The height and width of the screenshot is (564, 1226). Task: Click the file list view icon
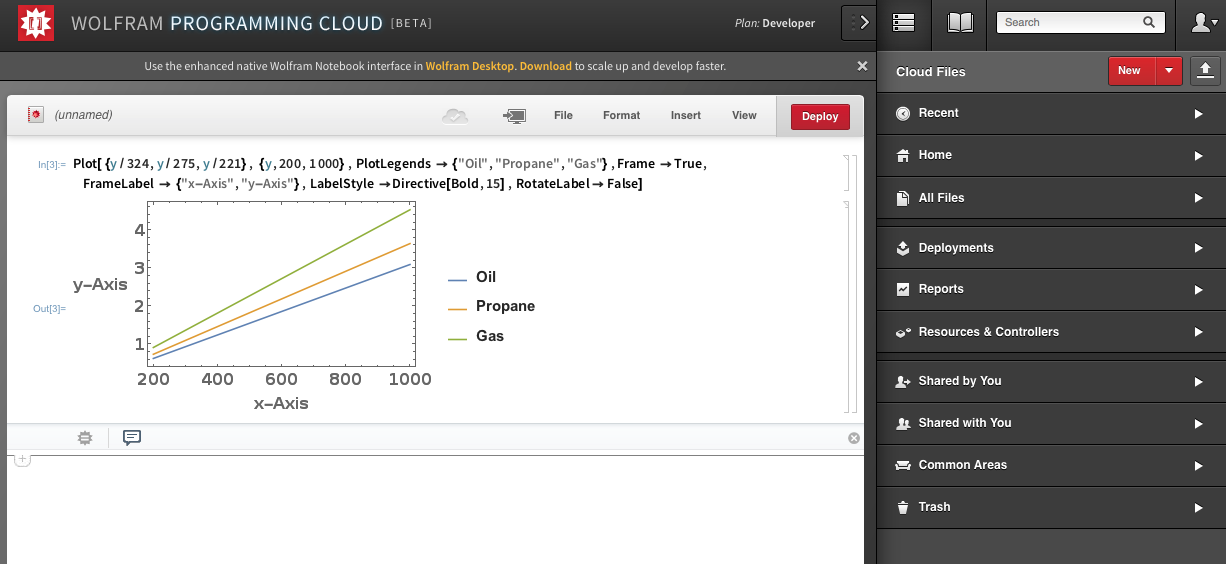coord(903,22)
